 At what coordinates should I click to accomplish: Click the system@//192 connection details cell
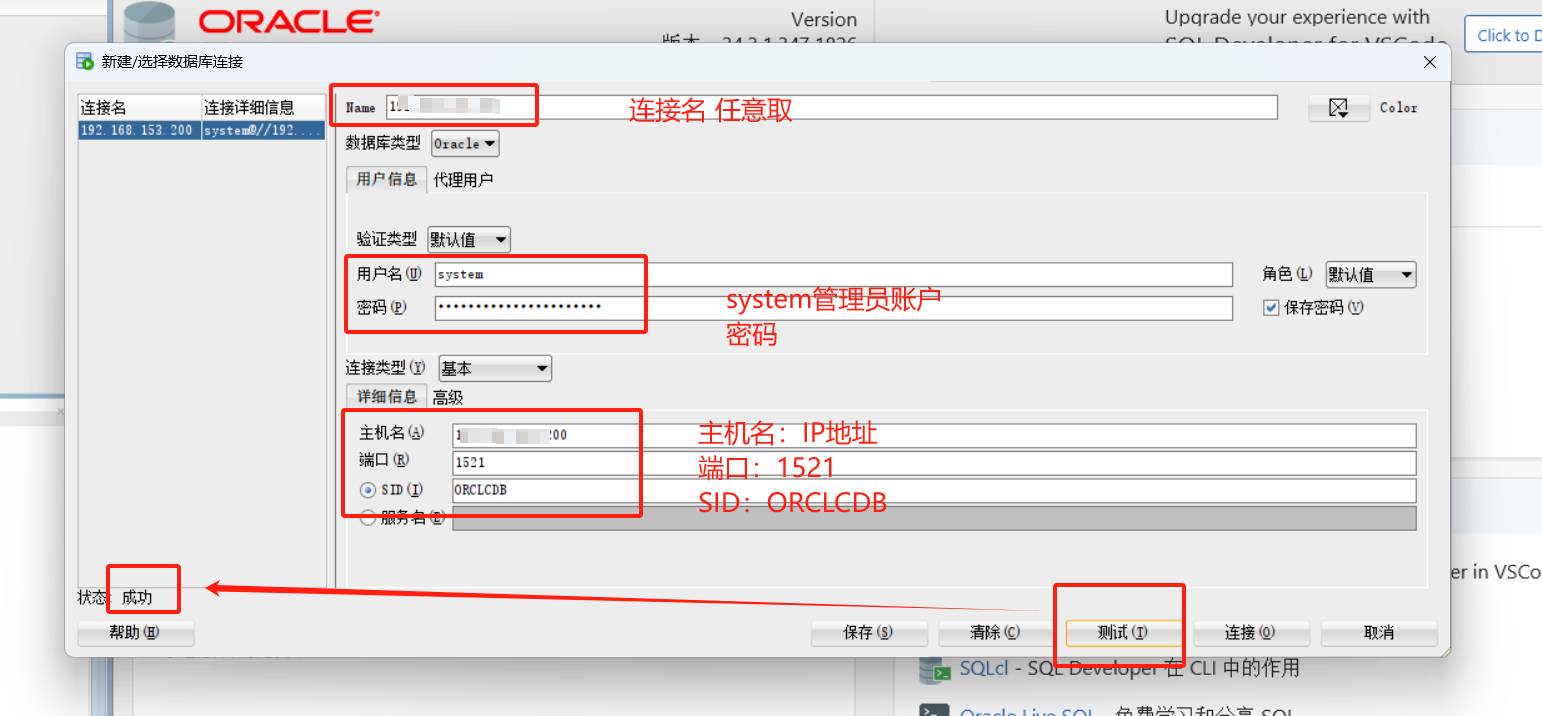coord(263,131)
